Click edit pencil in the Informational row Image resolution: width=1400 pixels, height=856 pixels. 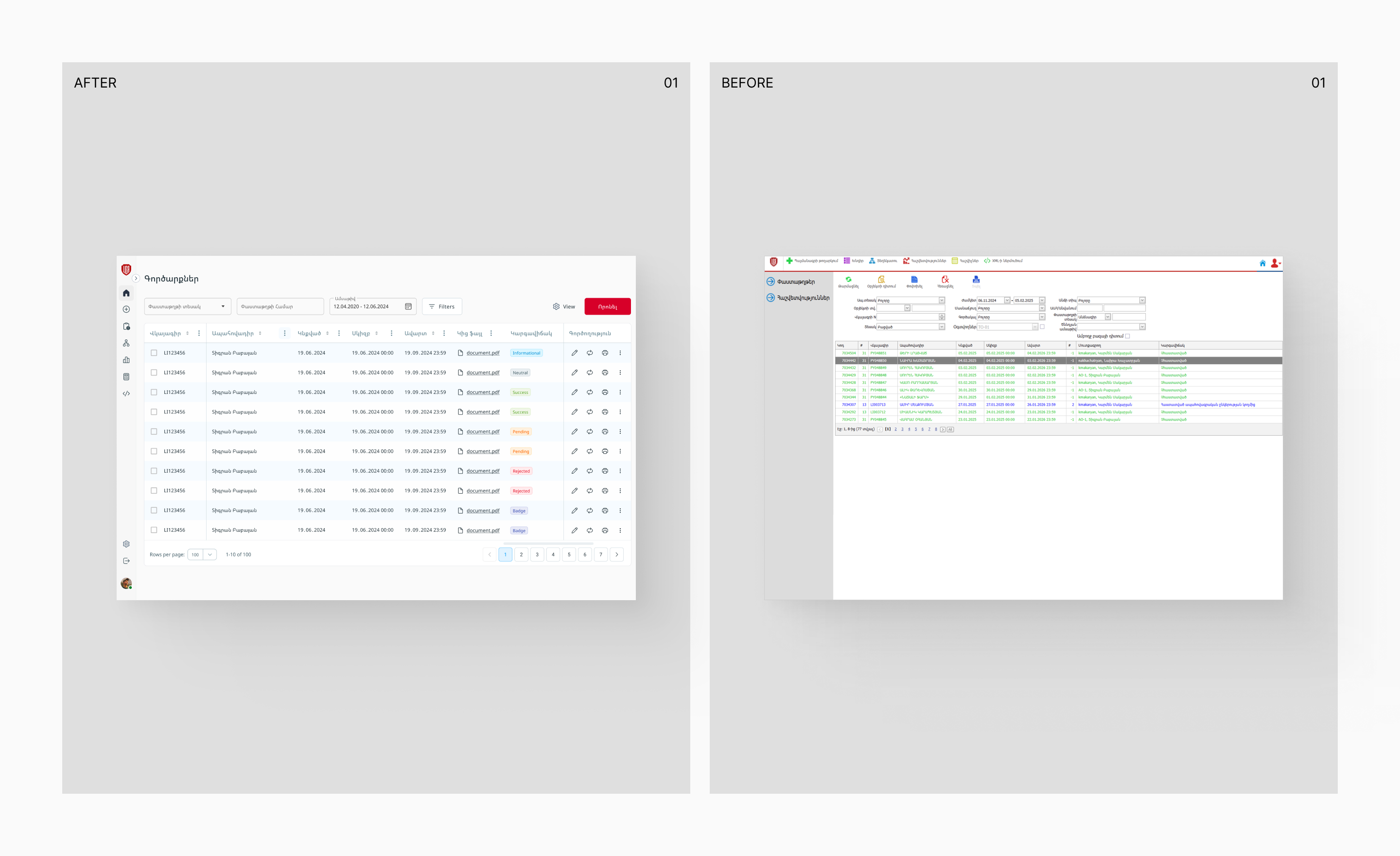[x=575, y=353]
